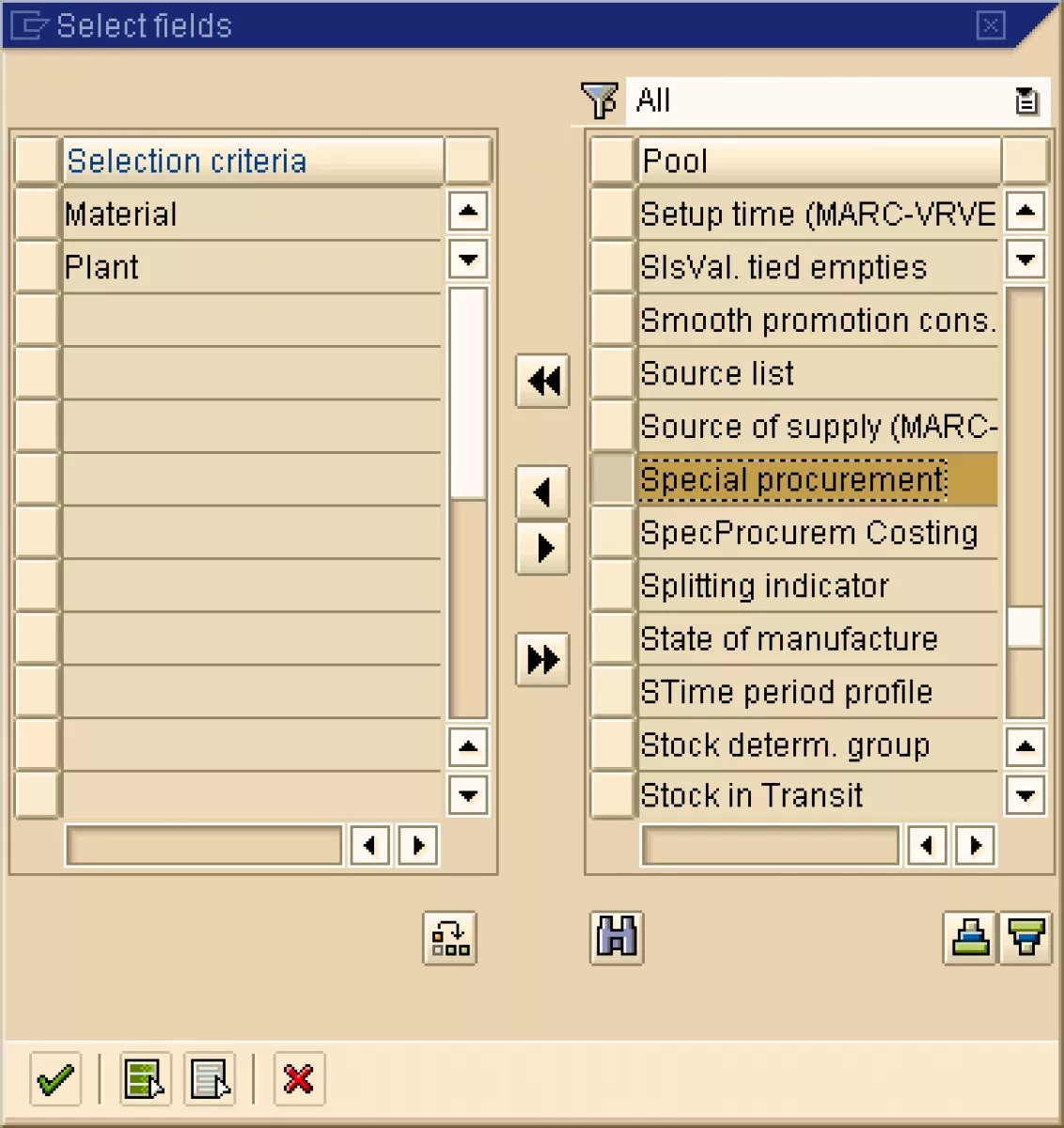This screenshot has width=1064, height=1128.
Task: Click row selector beside Splitting indicator
Action: coord(613,586)
